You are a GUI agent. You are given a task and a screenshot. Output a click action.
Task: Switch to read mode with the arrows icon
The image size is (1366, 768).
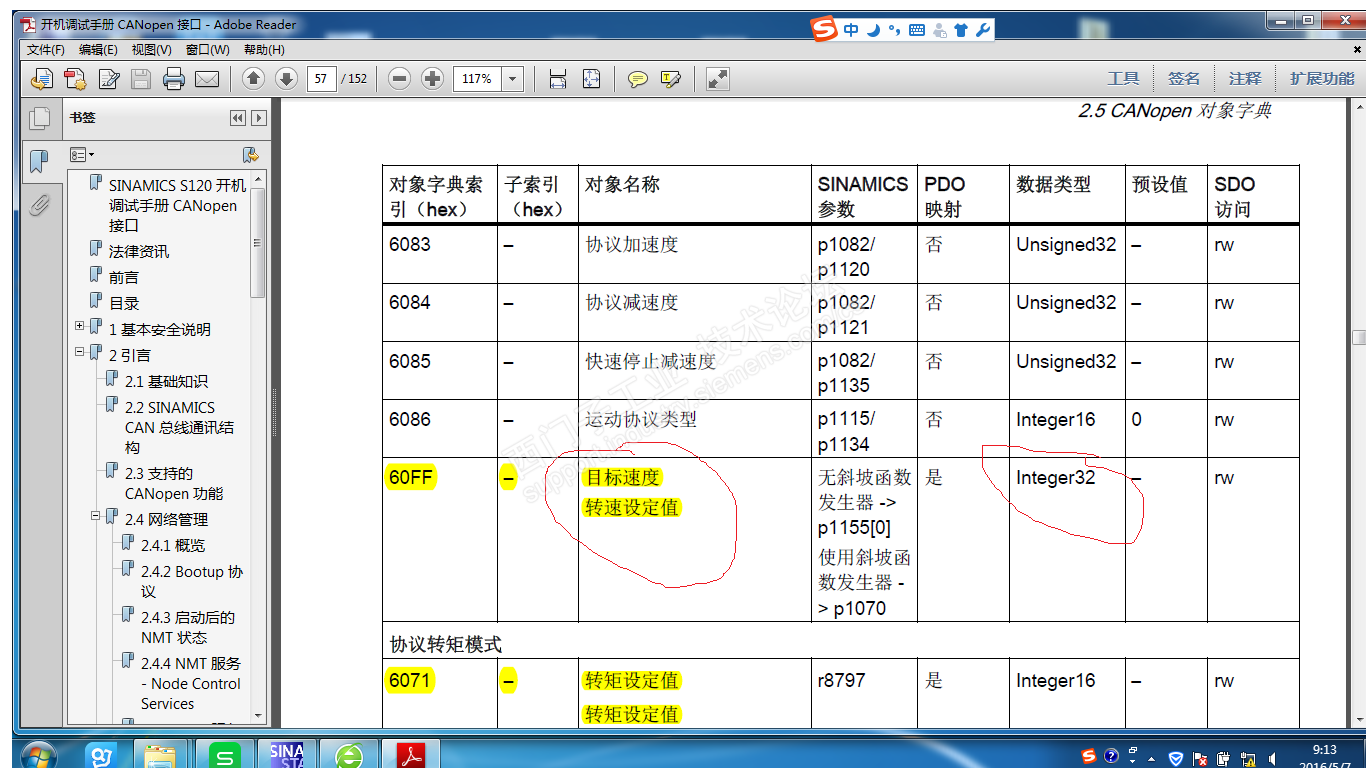(717, 78)
